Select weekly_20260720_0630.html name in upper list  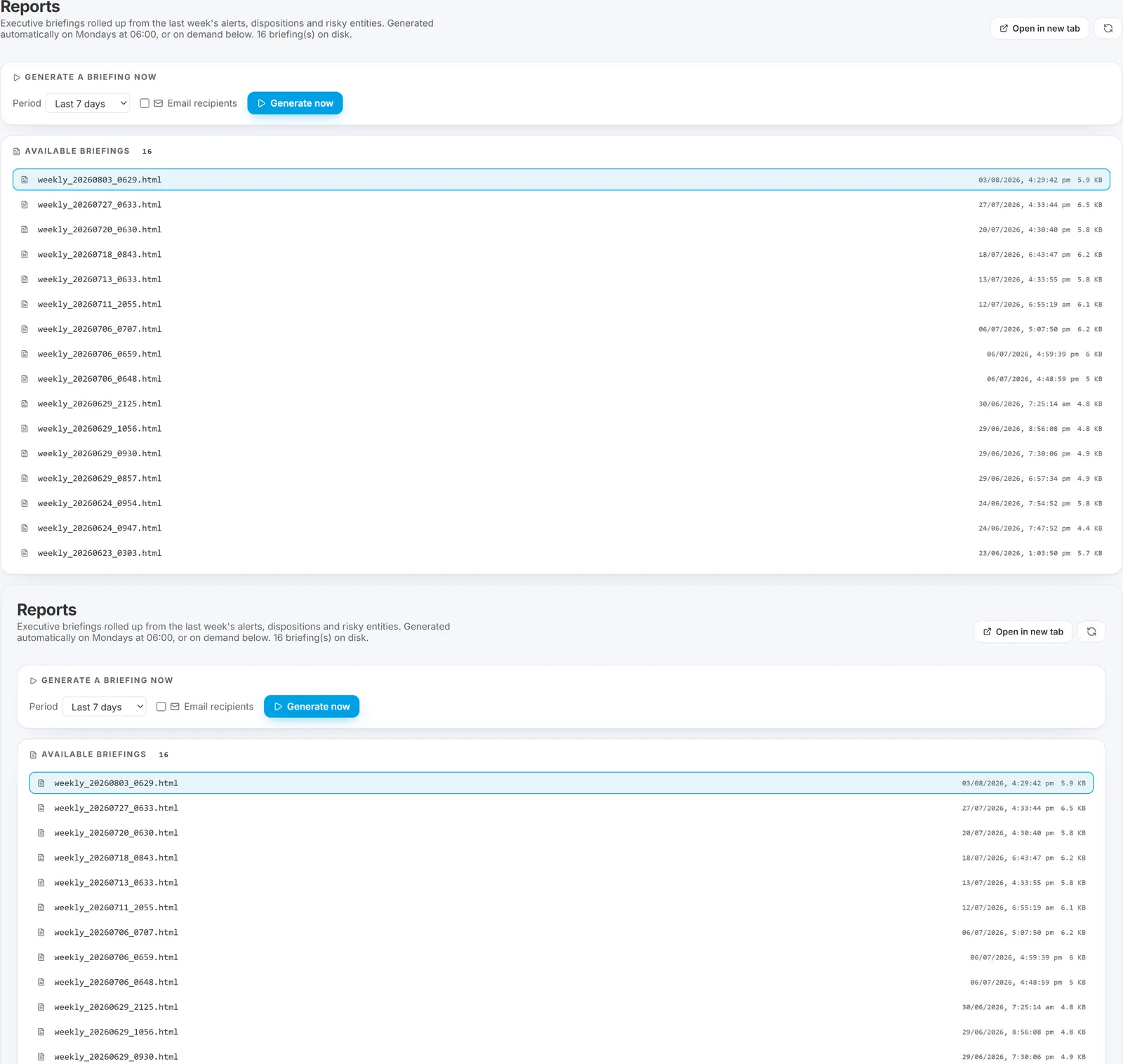100,230
